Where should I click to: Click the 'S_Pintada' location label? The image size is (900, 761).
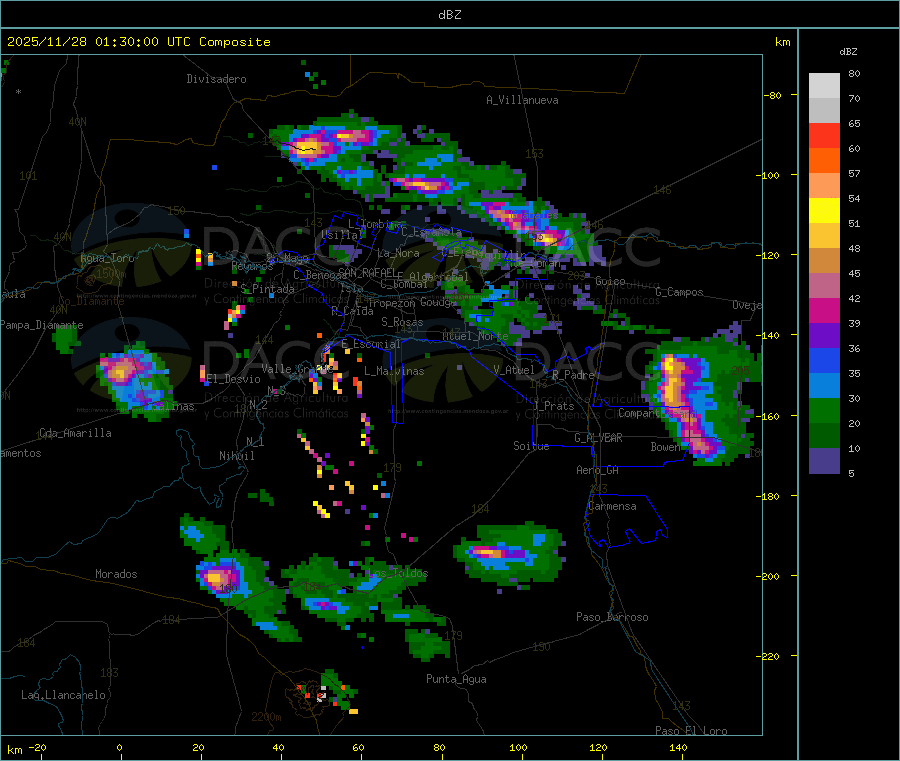(267, 289)
